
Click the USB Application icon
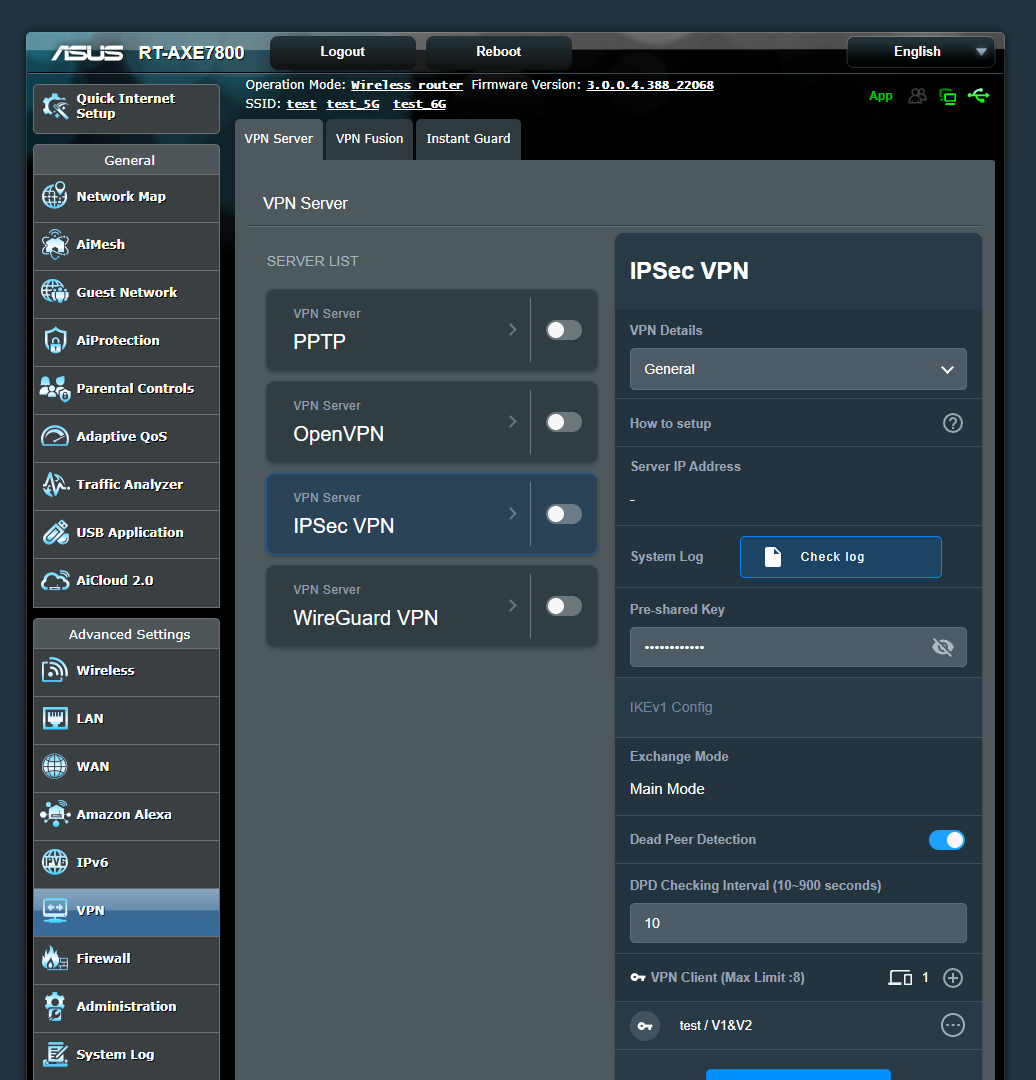(x=55, y=532)
